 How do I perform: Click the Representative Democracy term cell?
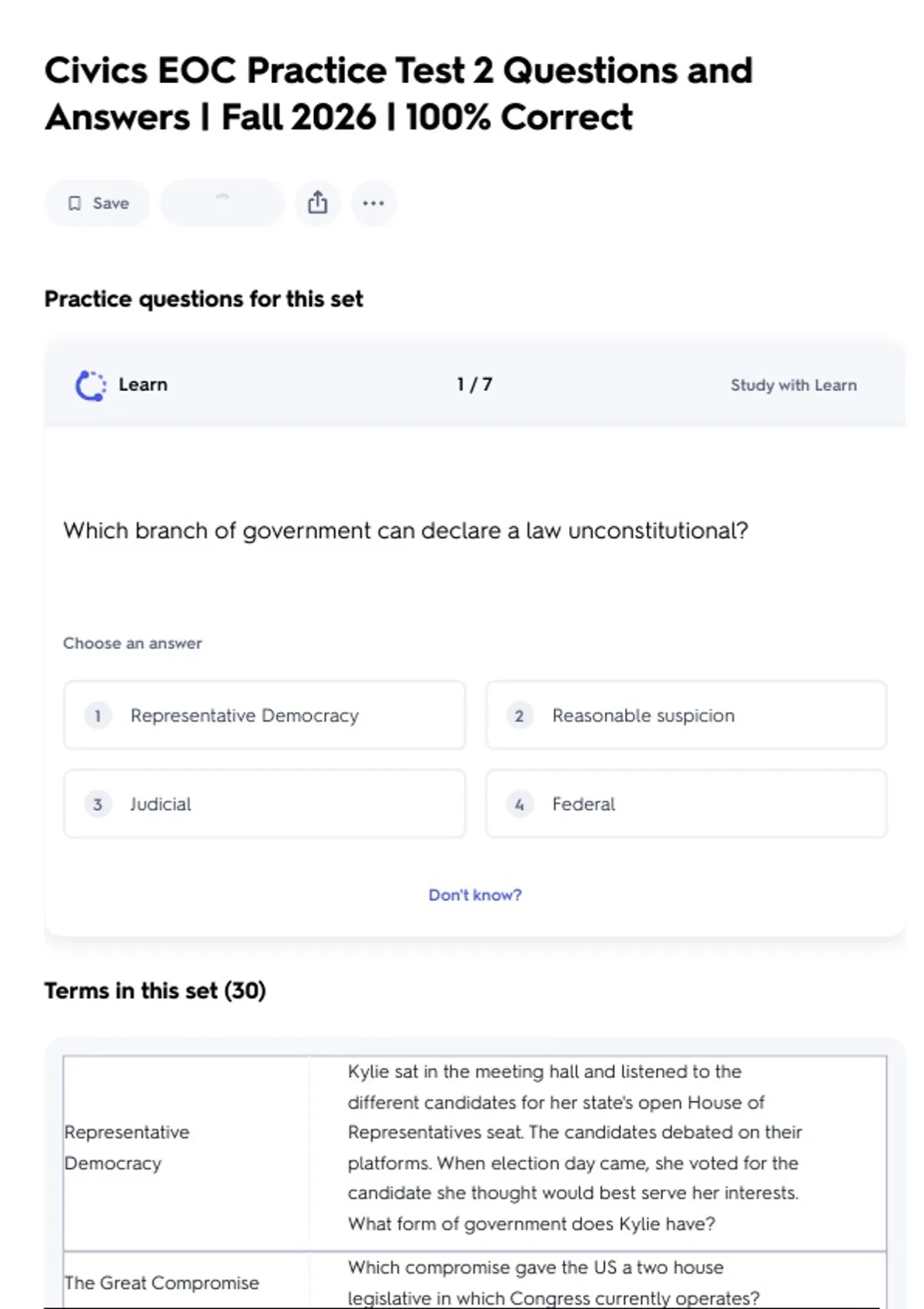(x=127, y=1147)
